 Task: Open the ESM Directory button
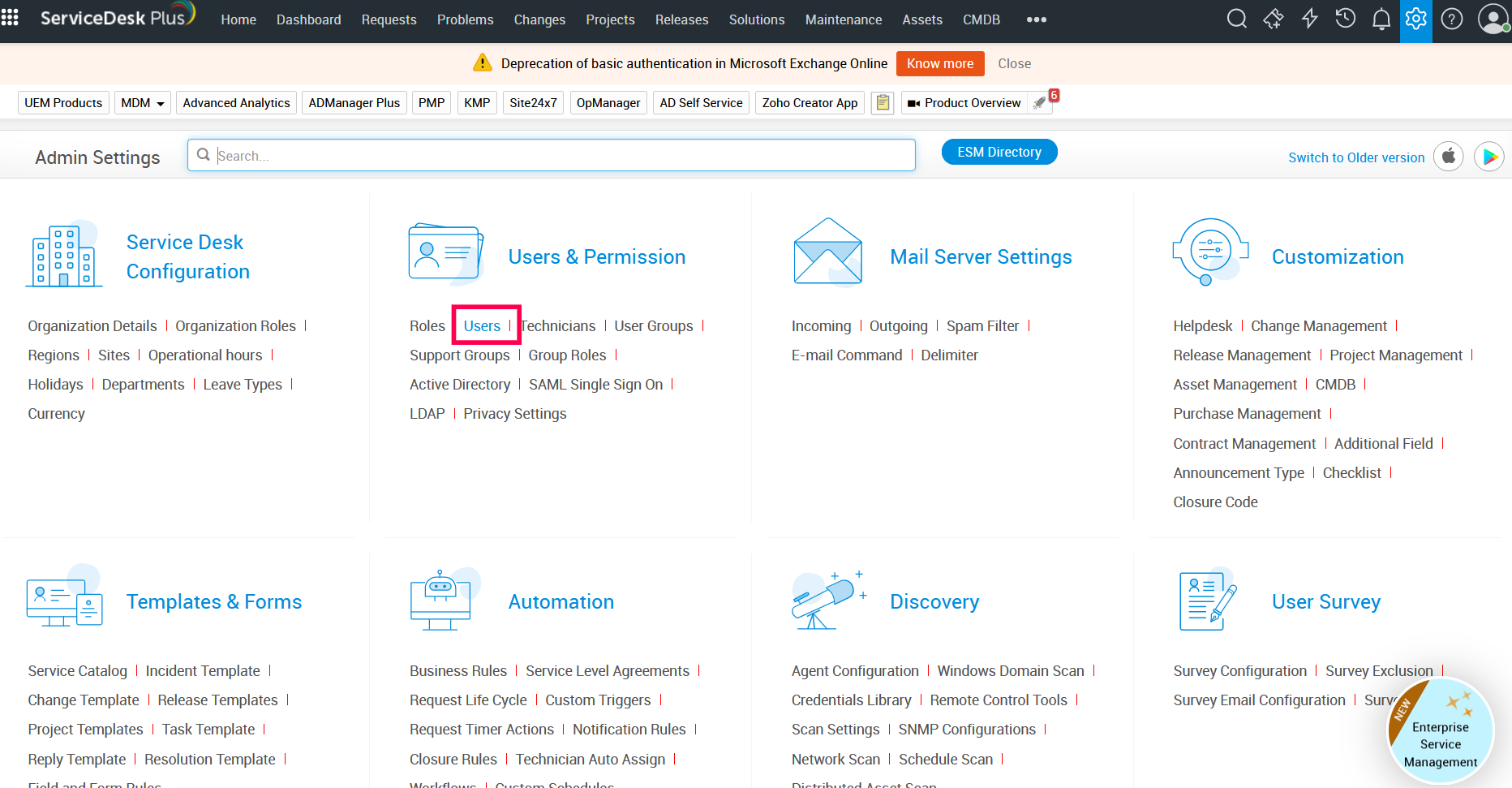coord(999,152)
